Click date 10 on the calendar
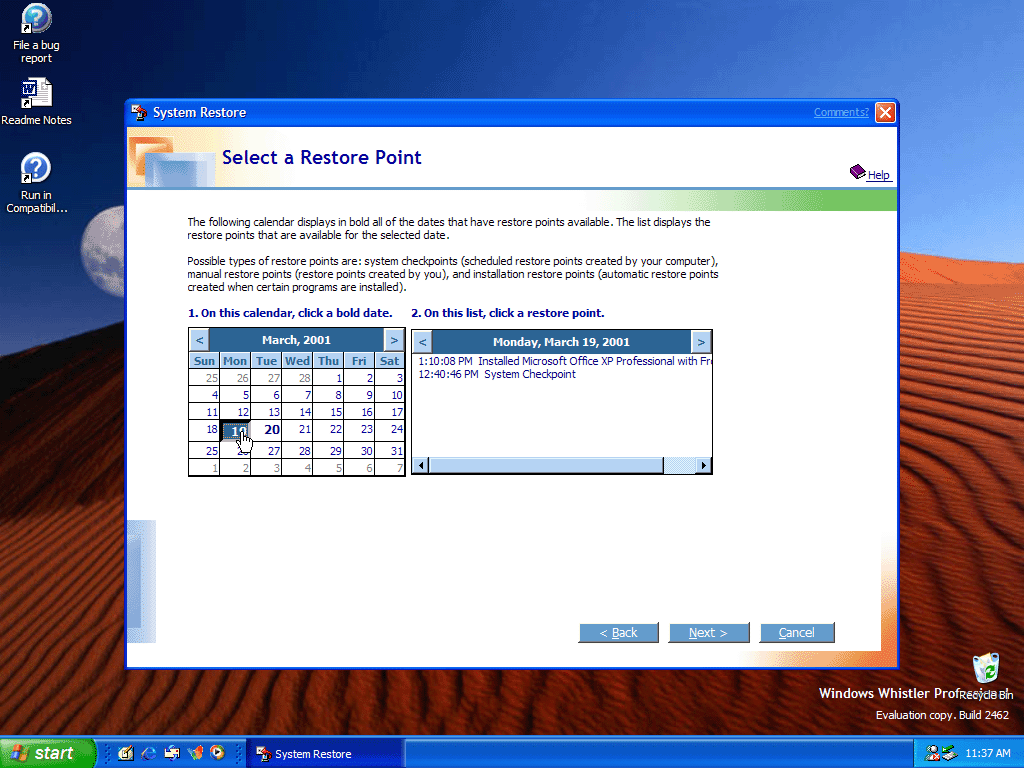The image size is (1024, 768). tap(390, 395)
